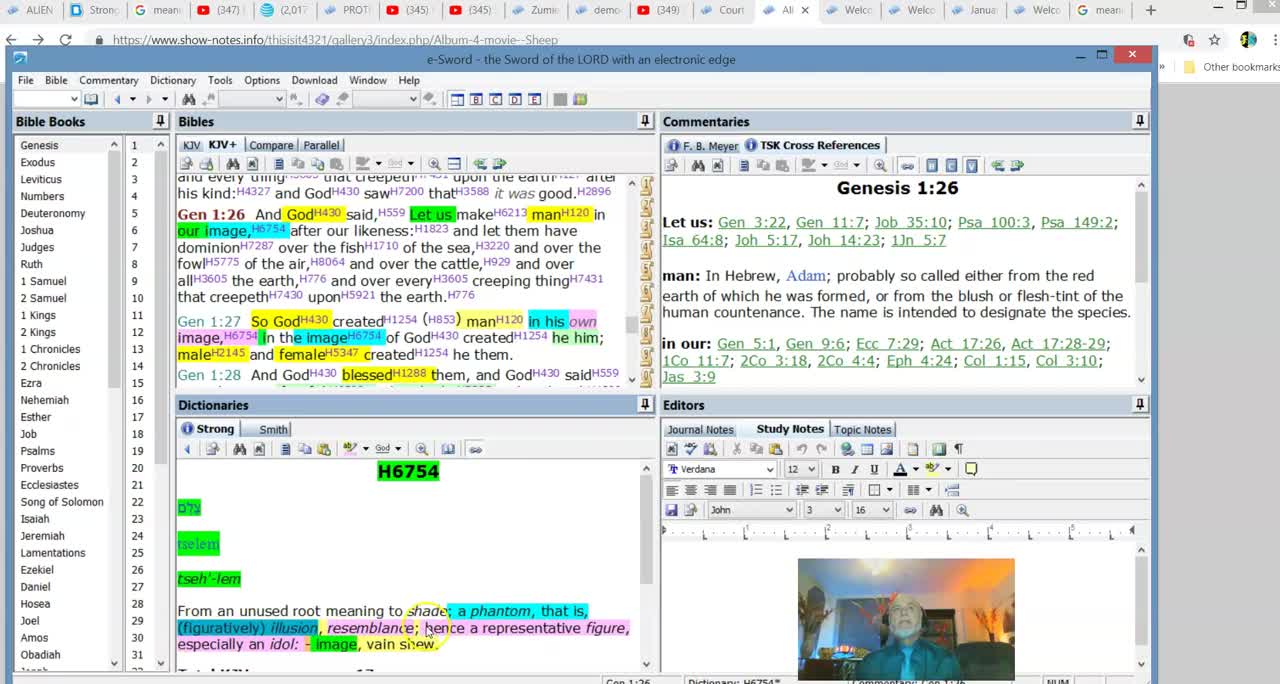Pin the Bible Books panel
Screen dimensions: 1280x684
[160, 121]
